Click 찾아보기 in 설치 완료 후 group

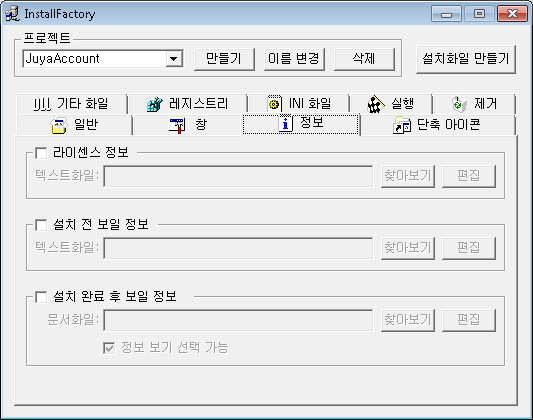(x=408, y=320)
